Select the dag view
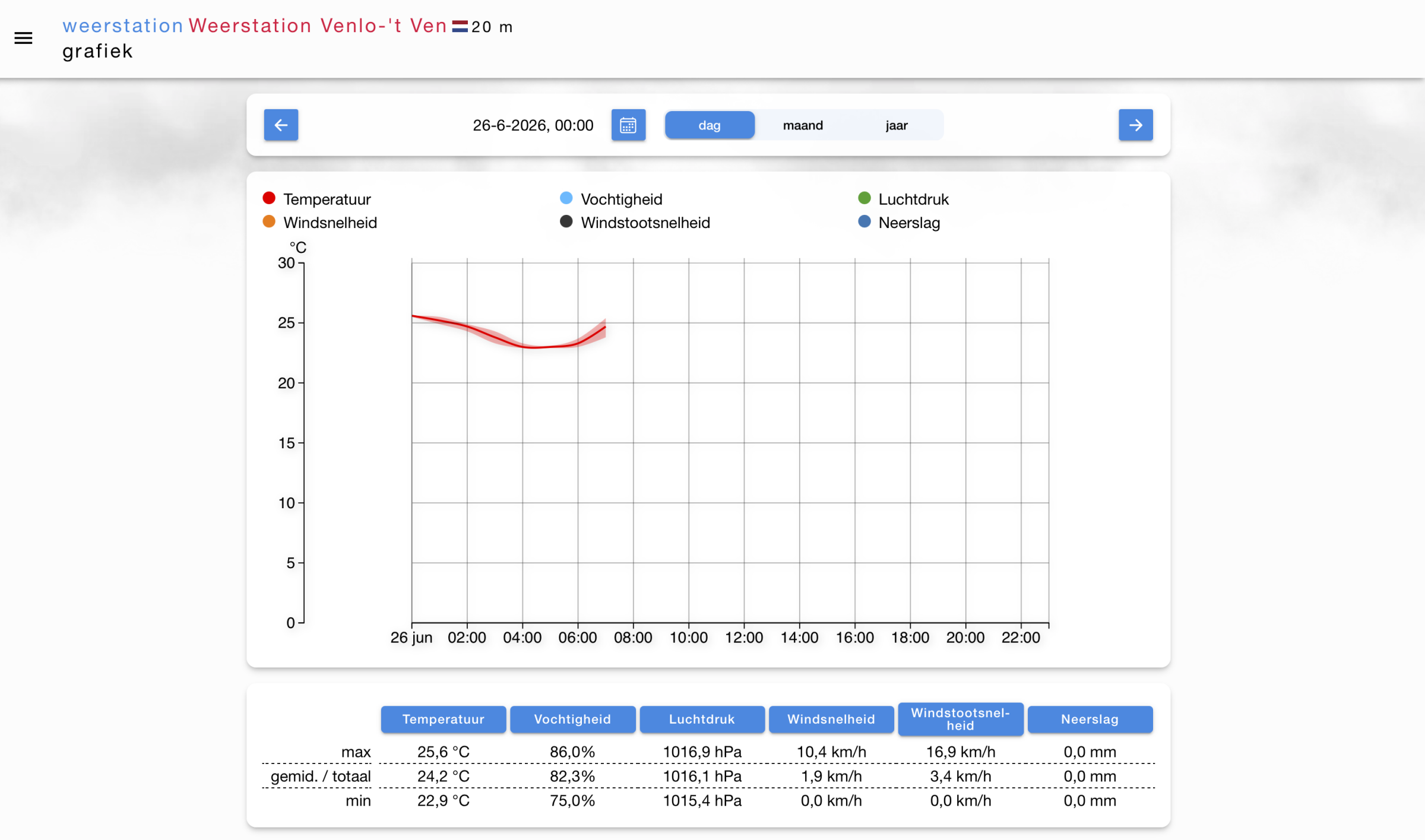The width and height of the screenshot is (1425, 840). 710,125
